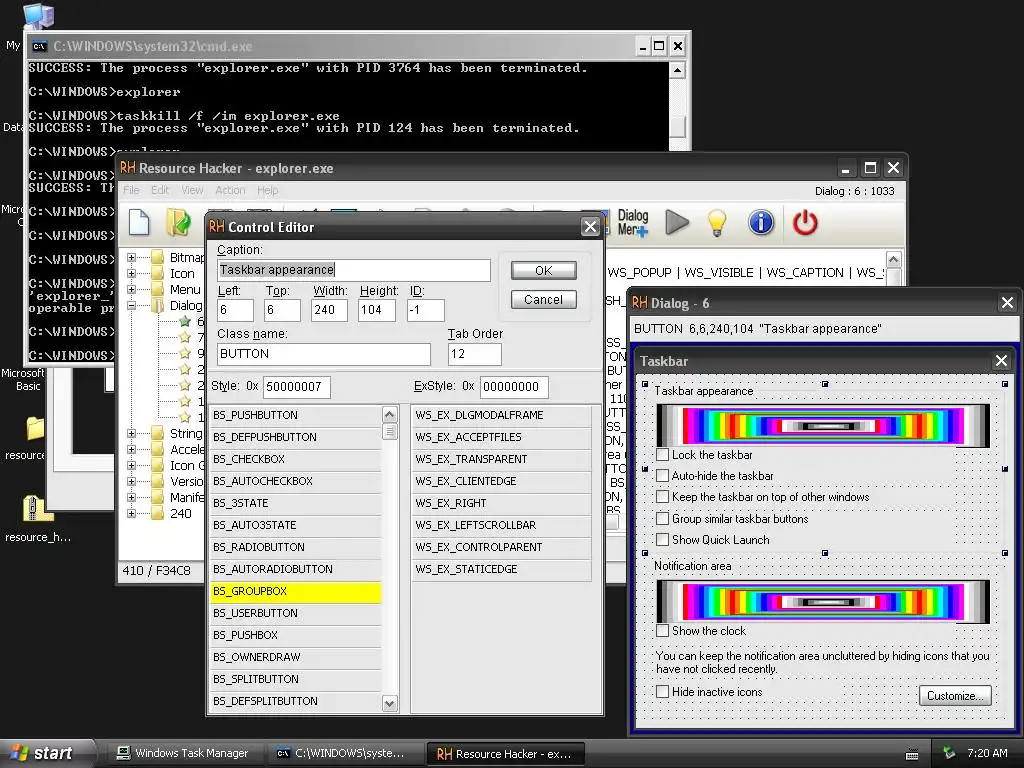Image resolution: width=1024 pixels, height=768 pixels.
Task: Open the Edit menu in Resource Hacker
Action: point(160,190)
